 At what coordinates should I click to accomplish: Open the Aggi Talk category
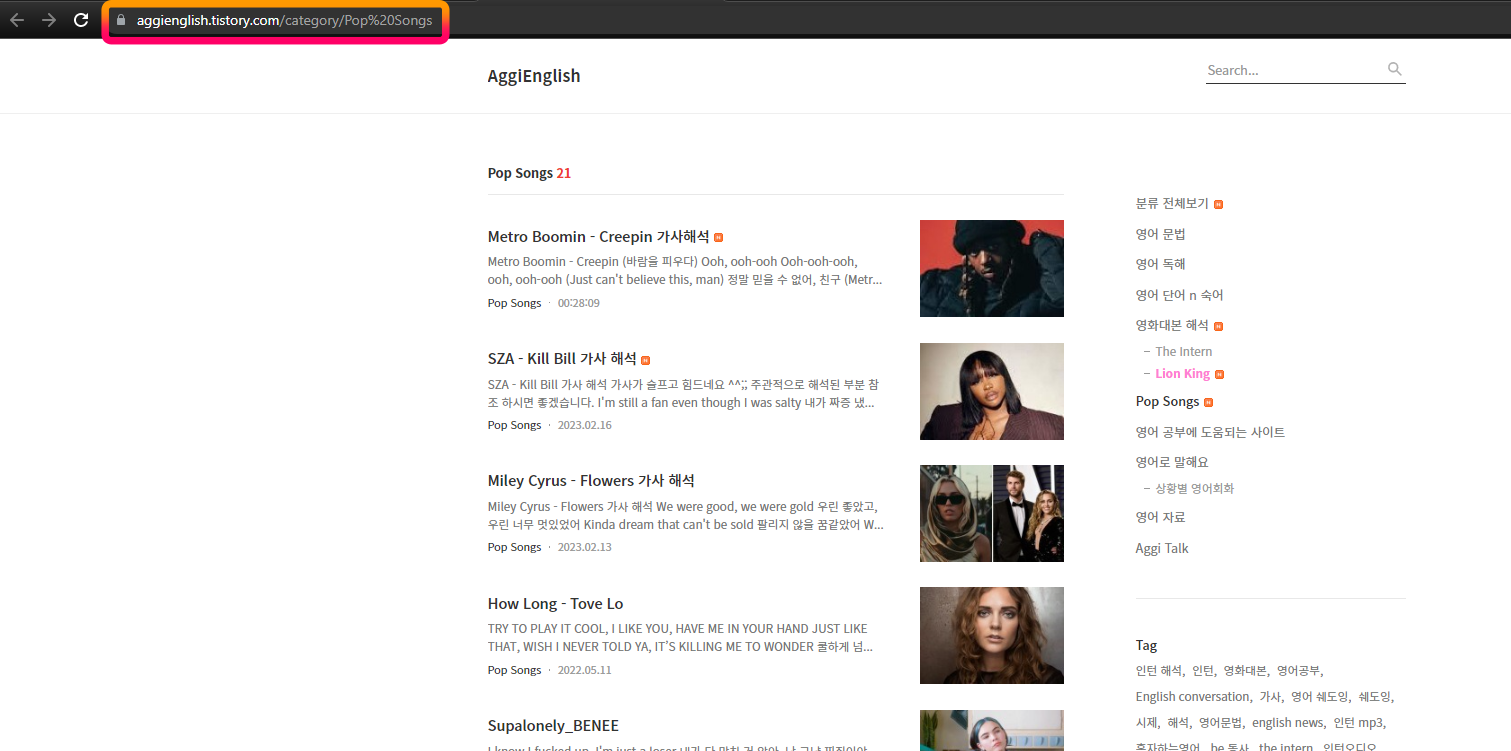click(x=1162, y=548)
